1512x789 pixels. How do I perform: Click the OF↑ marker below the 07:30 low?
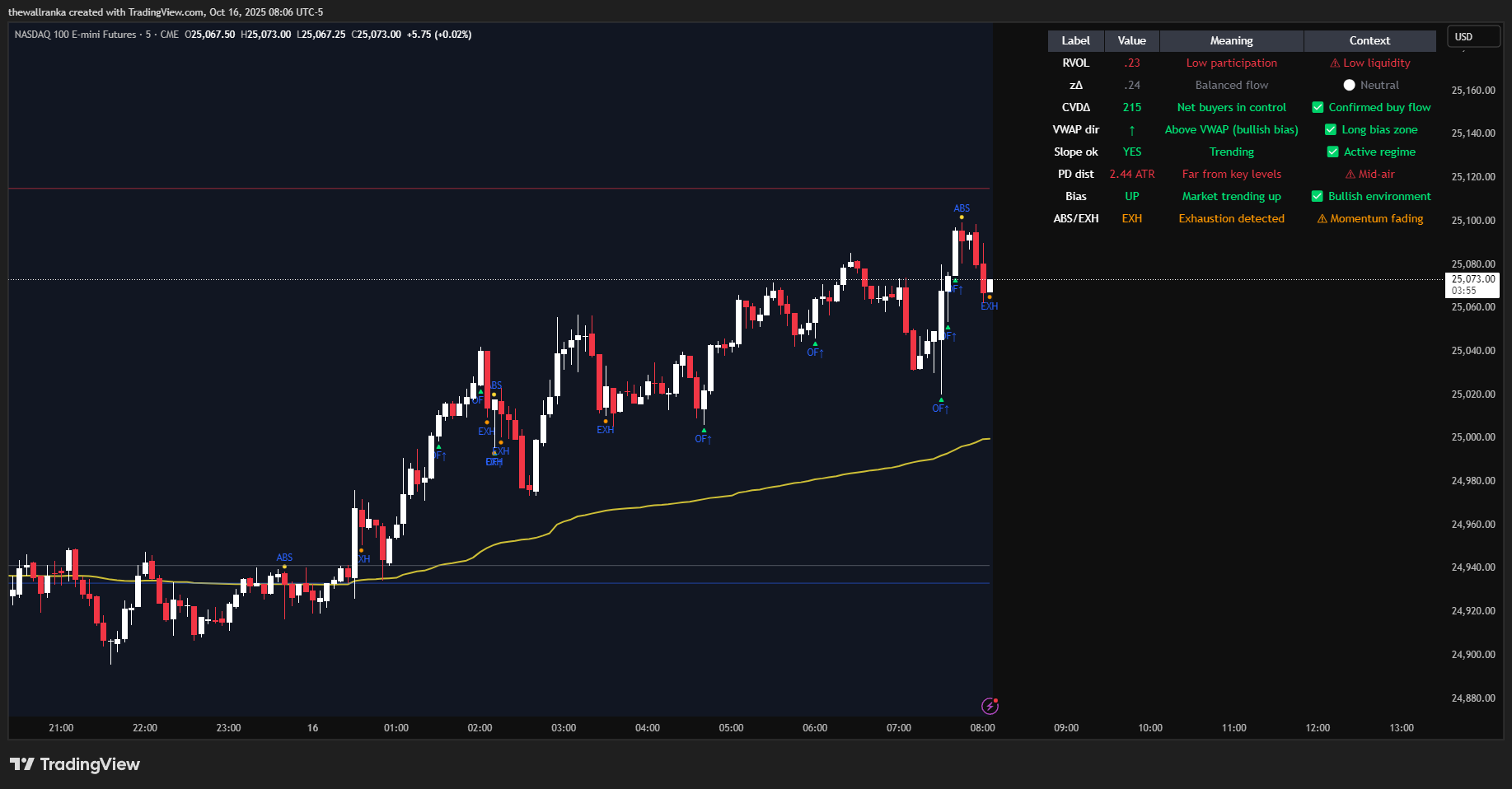940,409
